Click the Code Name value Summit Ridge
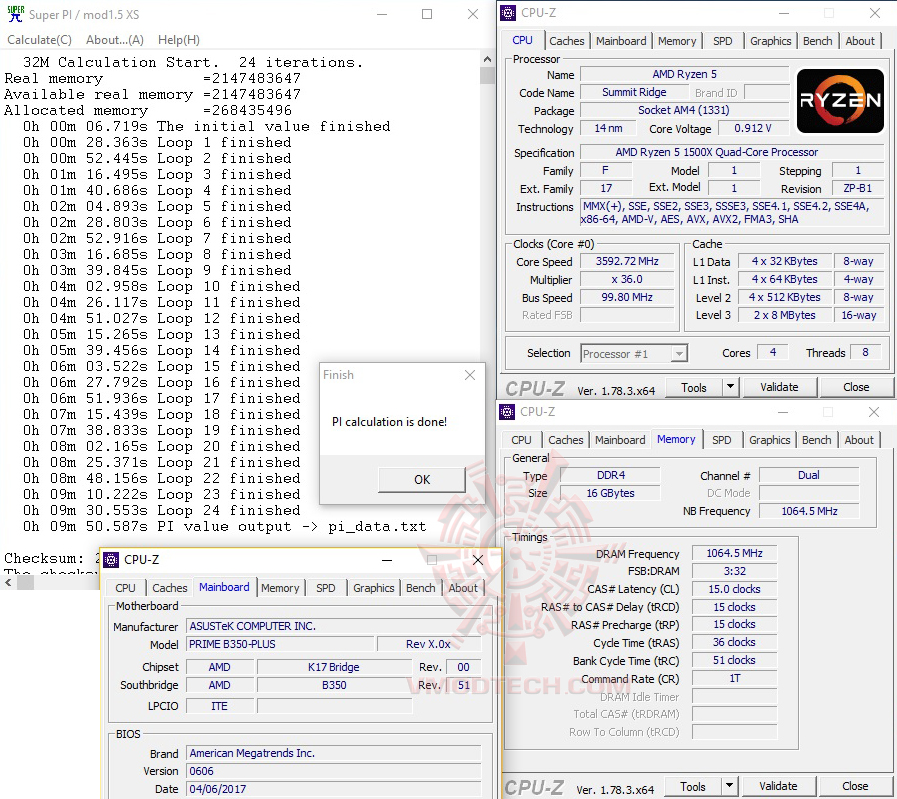This screenshot has width=897, height=799. pyautogui.click(x=634, y=92)
